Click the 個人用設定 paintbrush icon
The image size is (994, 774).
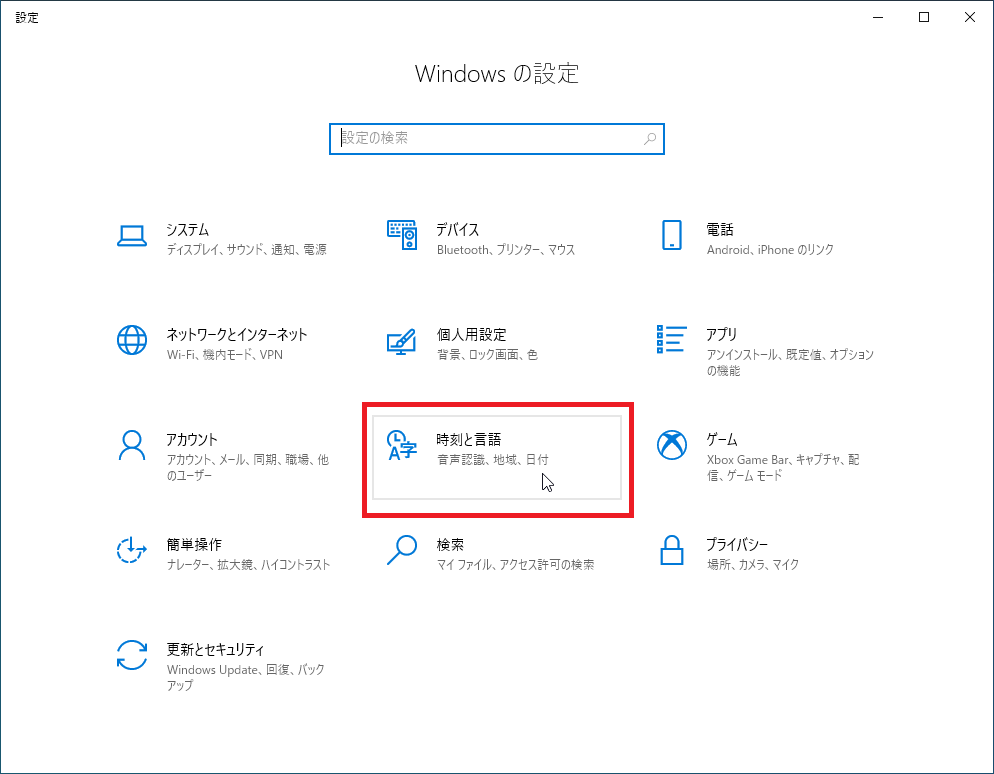(402, 341)
